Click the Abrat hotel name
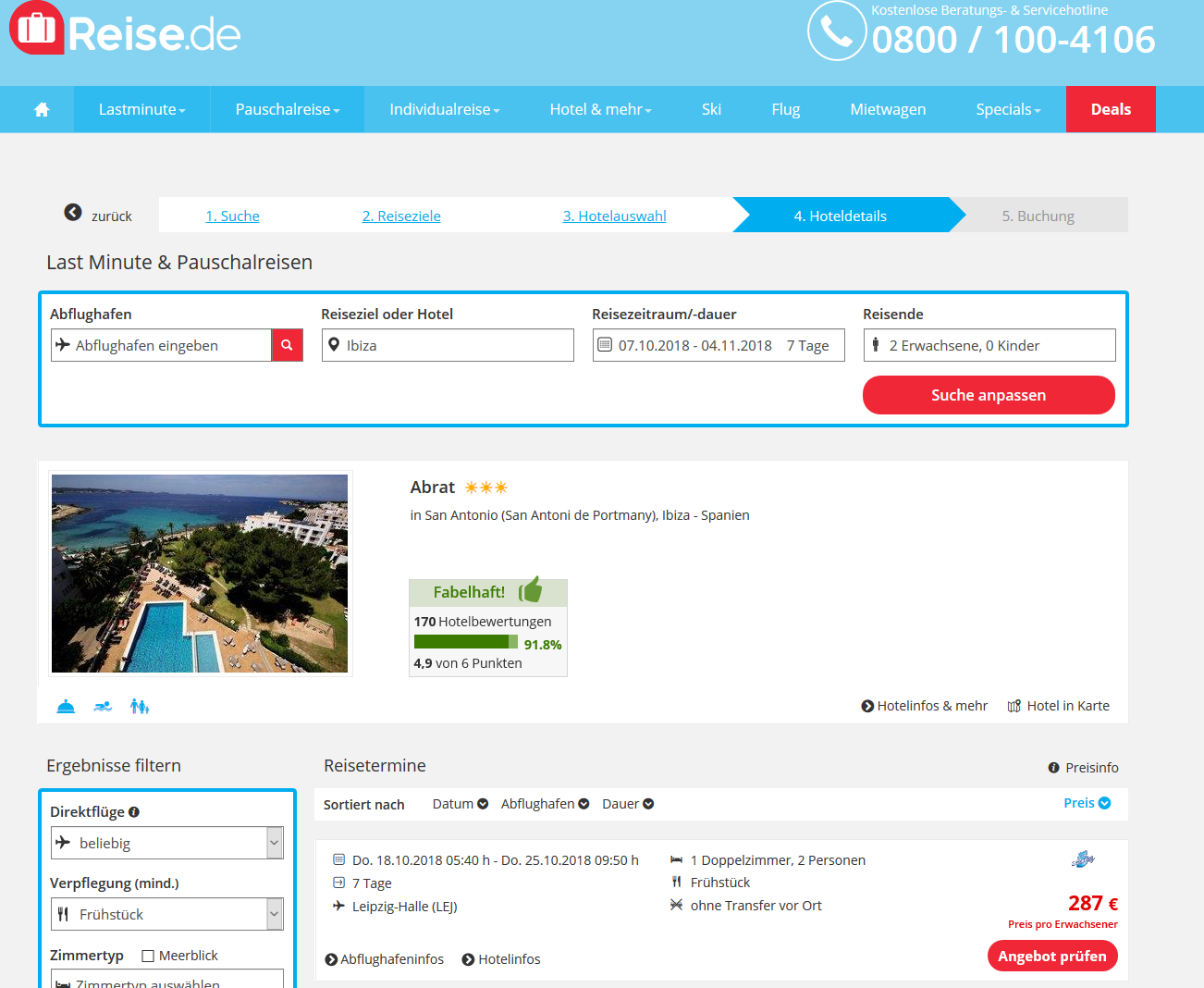1204x988 pixels. click(433, 488)
